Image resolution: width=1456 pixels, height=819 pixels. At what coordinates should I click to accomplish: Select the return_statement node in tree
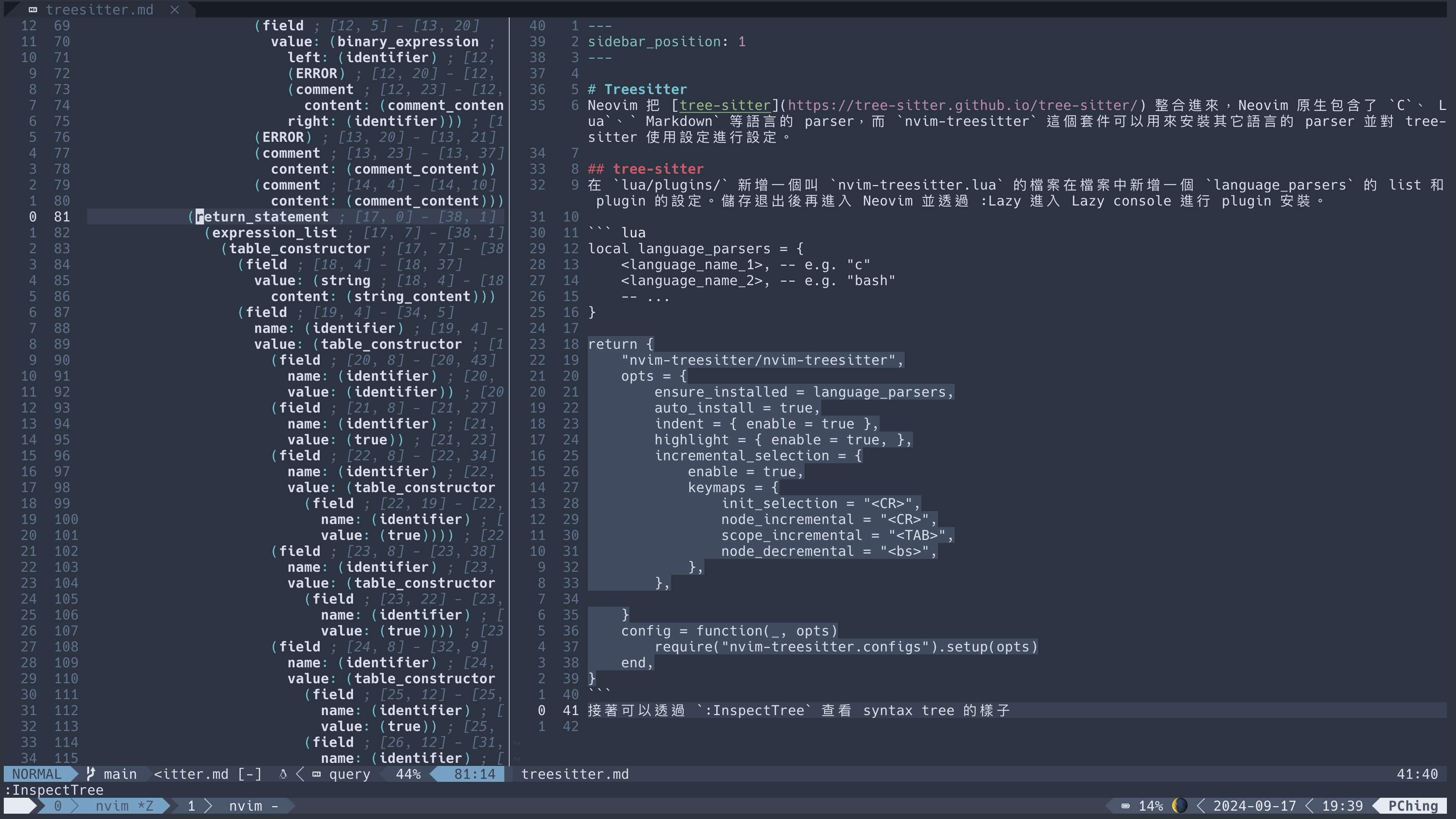262,217
